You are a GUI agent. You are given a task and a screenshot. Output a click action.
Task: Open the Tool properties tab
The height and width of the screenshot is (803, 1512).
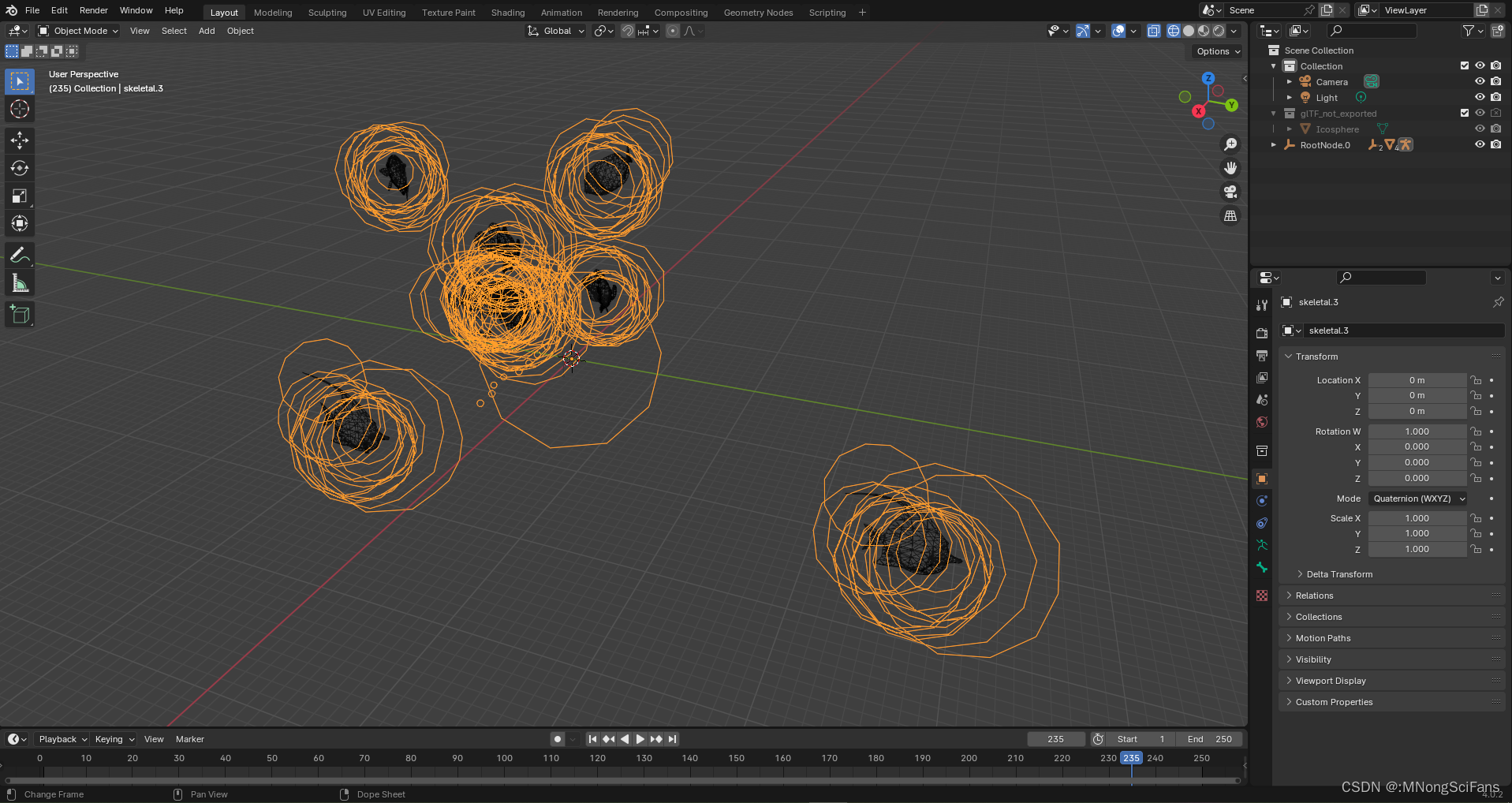(1262, 305)
